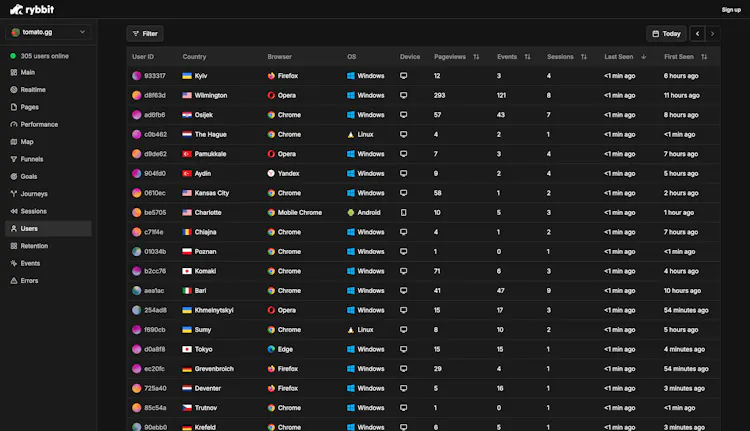The width and height of the screenshot is (750, 431).
Task: Open the Today date range picker
Action: [666, 33]
